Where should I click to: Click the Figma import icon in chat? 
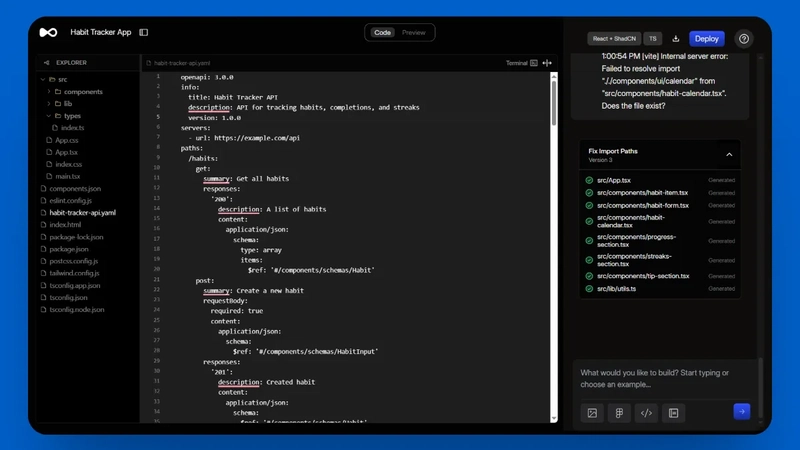[x=619, y=413]
